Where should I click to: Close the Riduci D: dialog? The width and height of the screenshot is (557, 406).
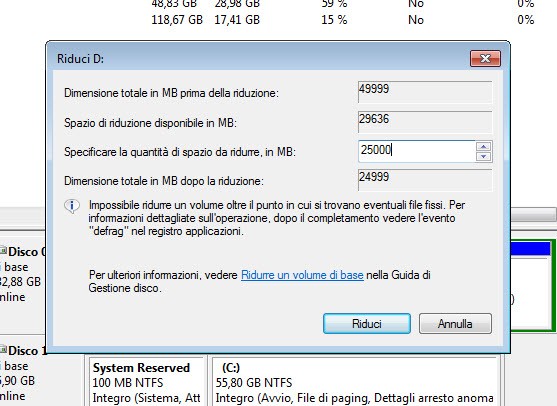coord(485,58)
